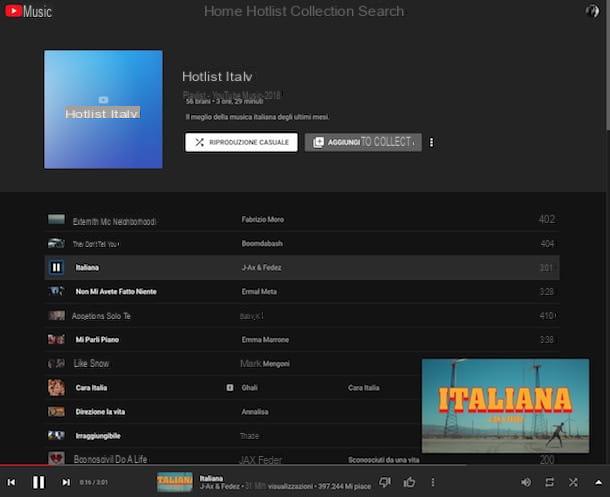This screenshot has width=610, height=497.
Task: Click the Non Mi Avete Fatto Niente thumbnail
Action: click(56, 291)
